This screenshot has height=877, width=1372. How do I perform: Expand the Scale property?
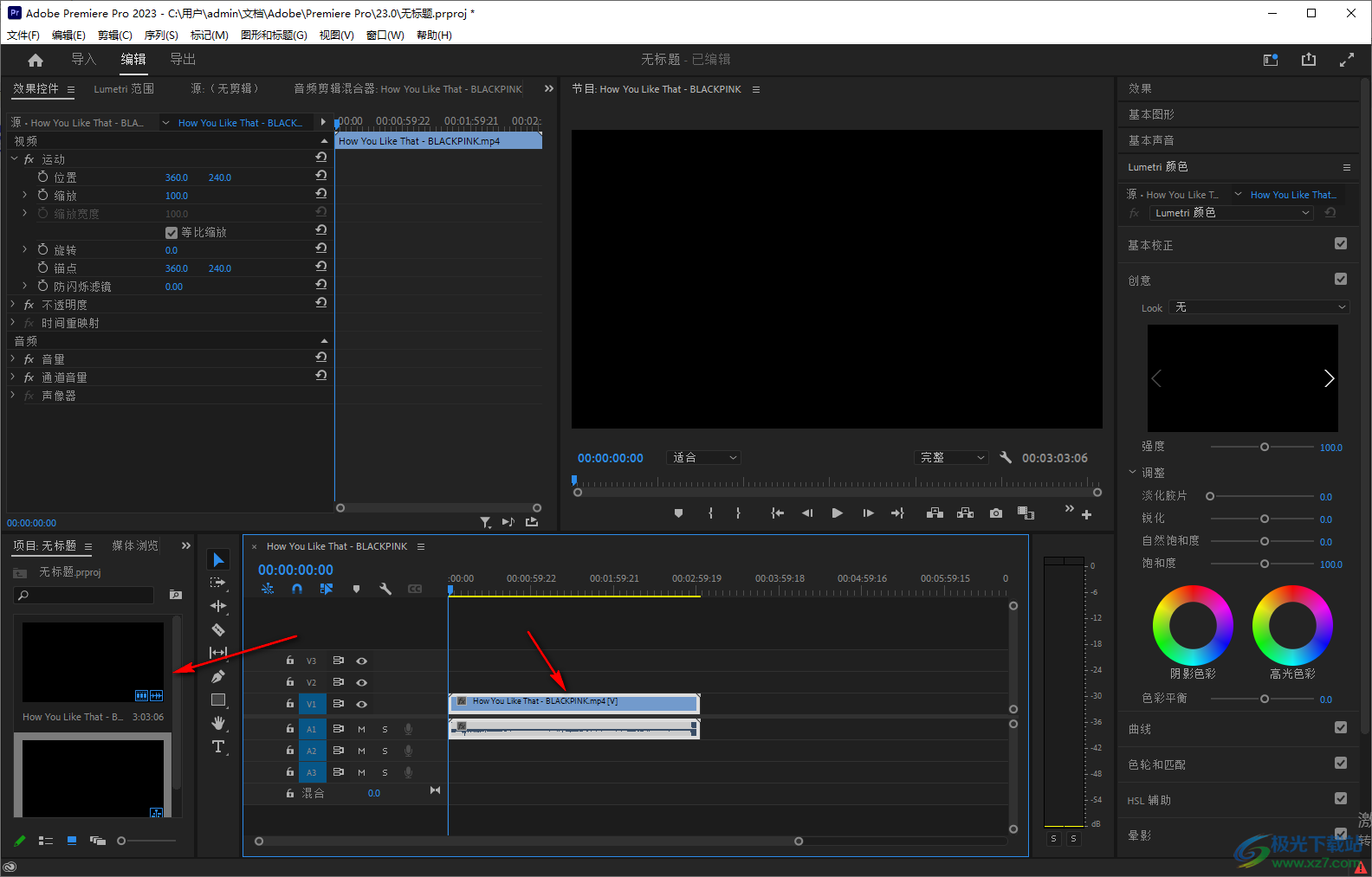25,195
